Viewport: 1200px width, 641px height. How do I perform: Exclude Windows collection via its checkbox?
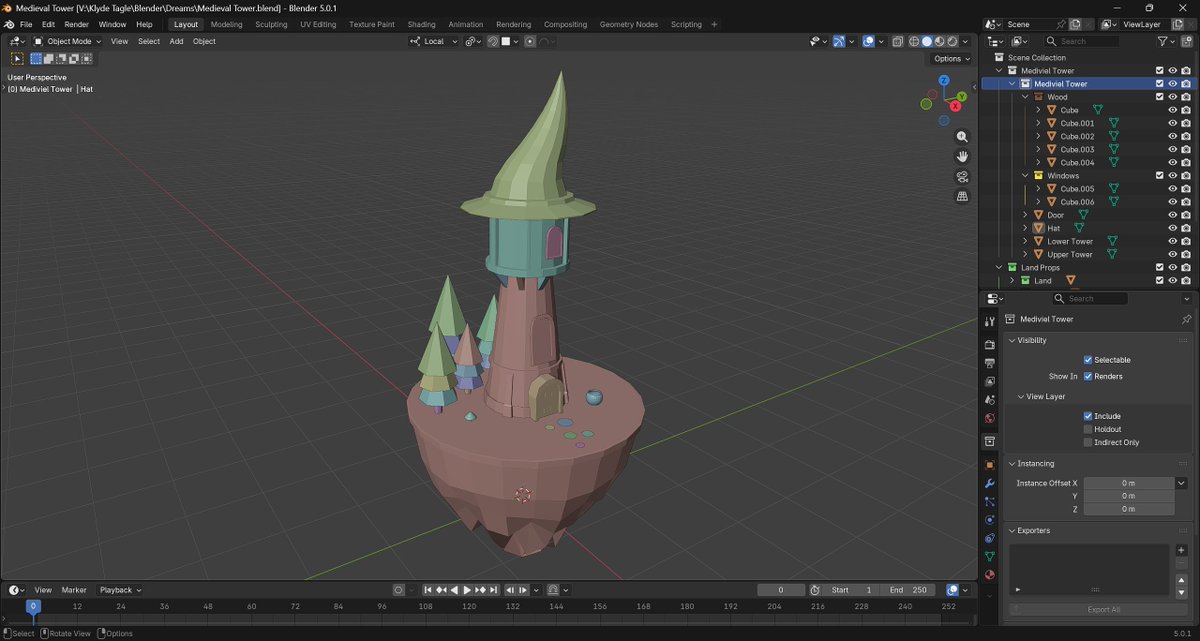pos(1159,175)
